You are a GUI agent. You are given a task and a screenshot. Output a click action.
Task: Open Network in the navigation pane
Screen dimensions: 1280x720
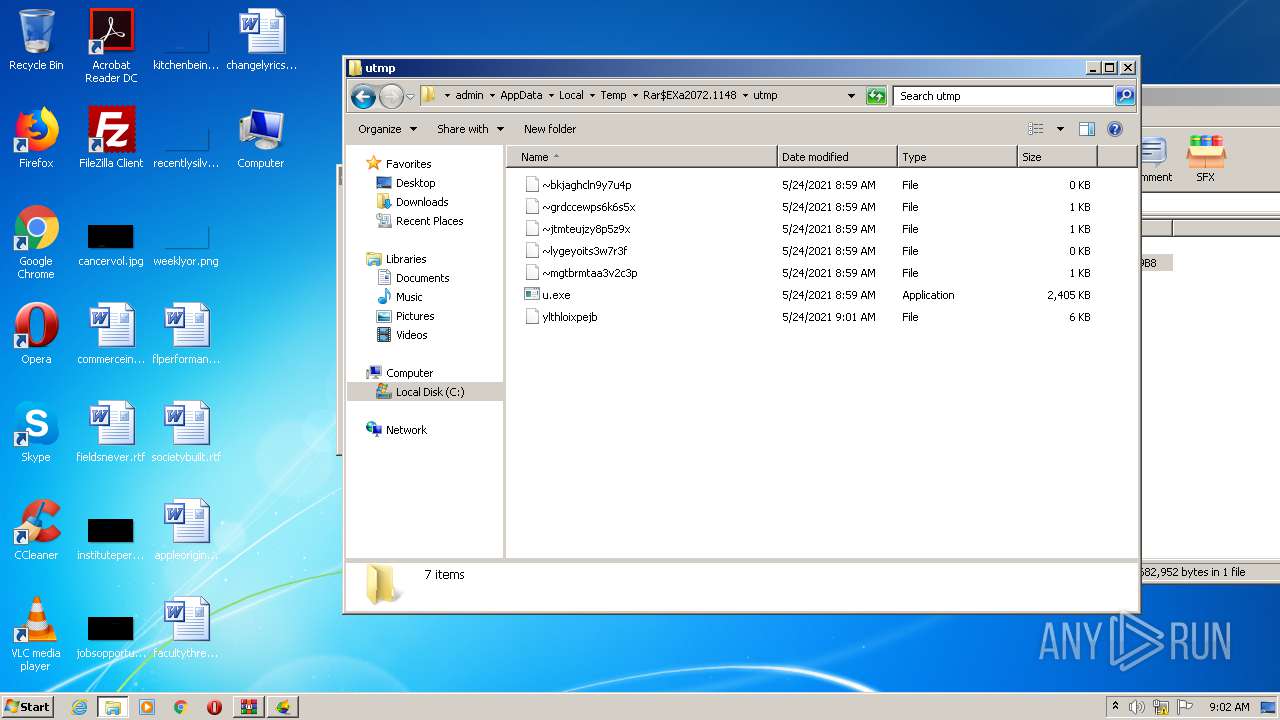(x=406, y=430)
